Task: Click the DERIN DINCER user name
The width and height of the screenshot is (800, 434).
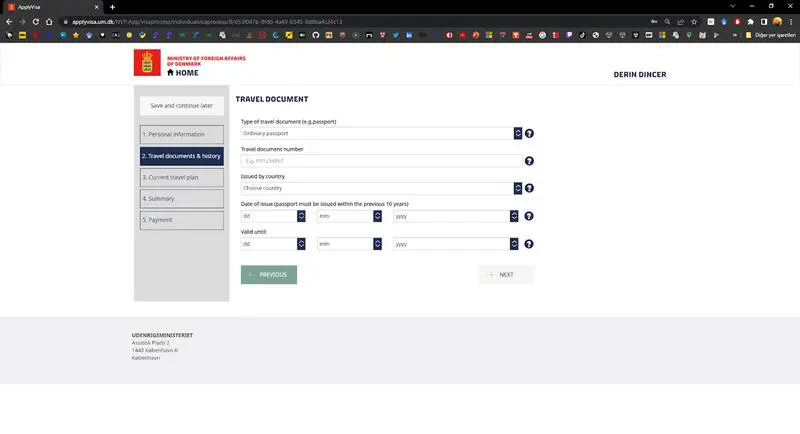Action: [640, 74]
